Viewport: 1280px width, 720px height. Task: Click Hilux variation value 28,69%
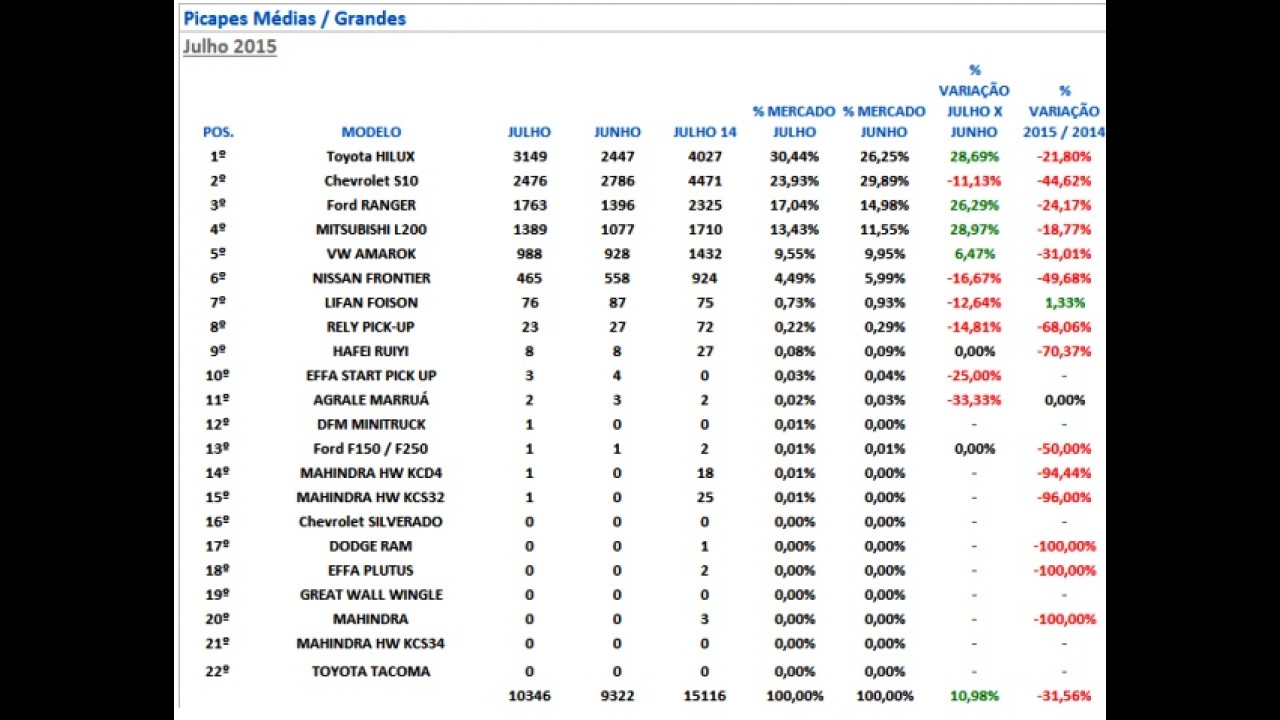(974, 157)
